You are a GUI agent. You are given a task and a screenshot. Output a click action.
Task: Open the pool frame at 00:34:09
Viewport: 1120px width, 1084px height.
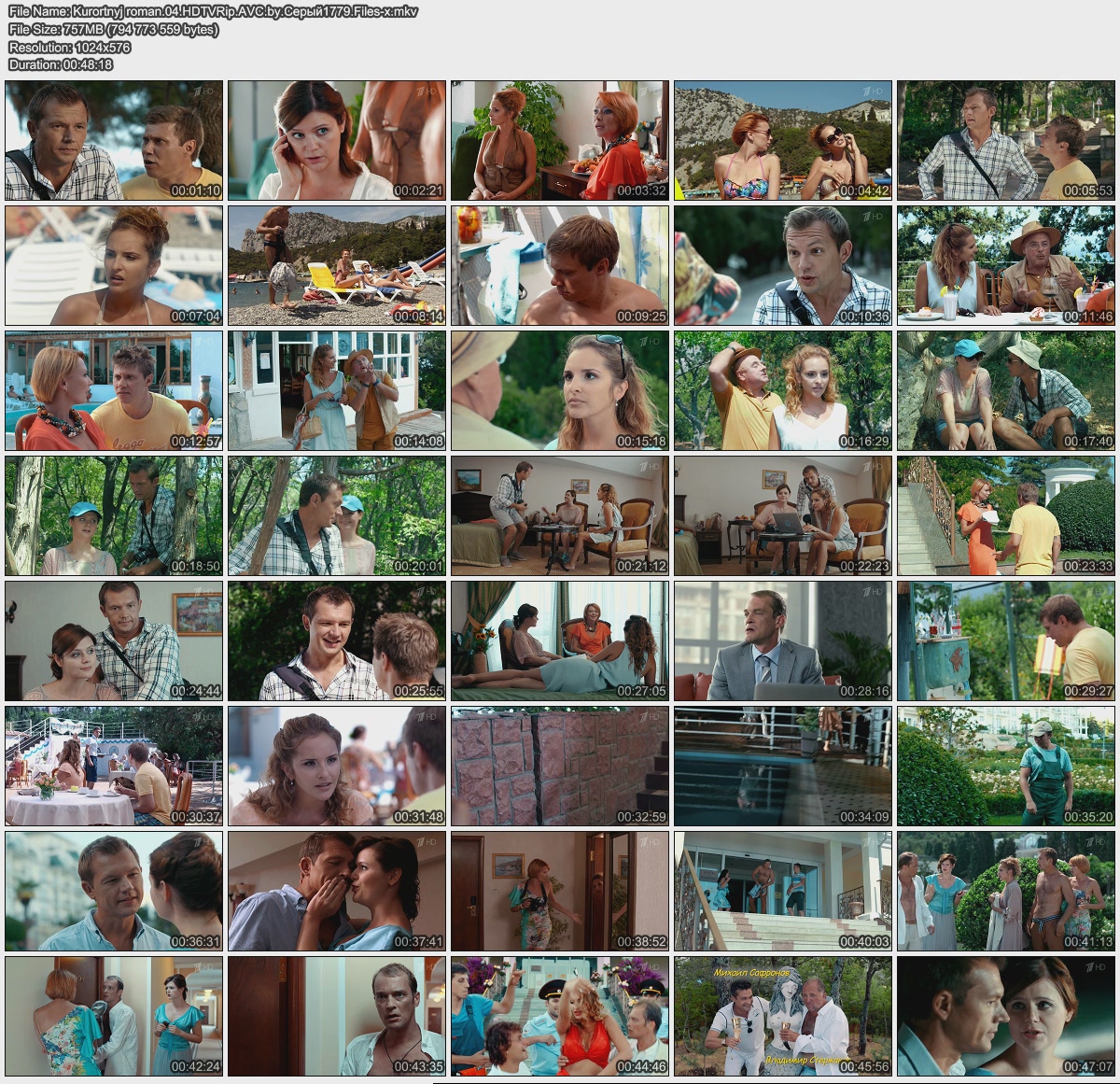pyautogui.click(x=783, y=766)
